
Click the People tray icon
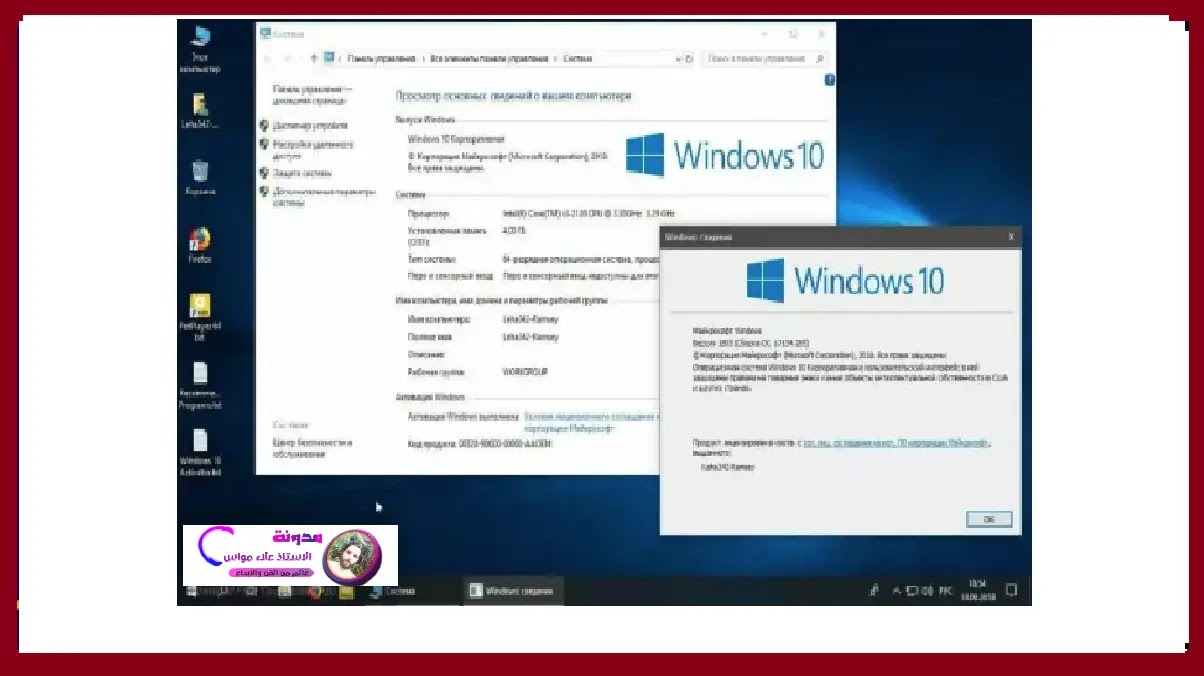[875, 591]
